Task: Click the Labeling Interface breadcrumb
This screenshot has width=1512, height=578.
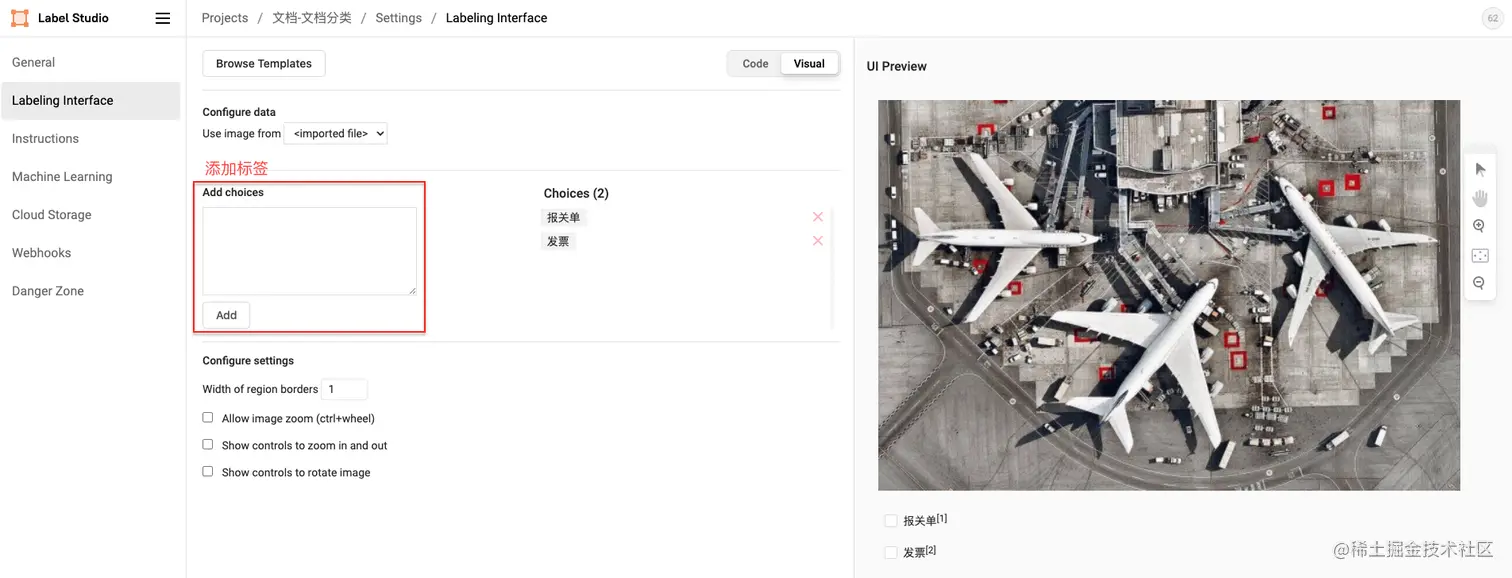Action: [x=496, y=18]
